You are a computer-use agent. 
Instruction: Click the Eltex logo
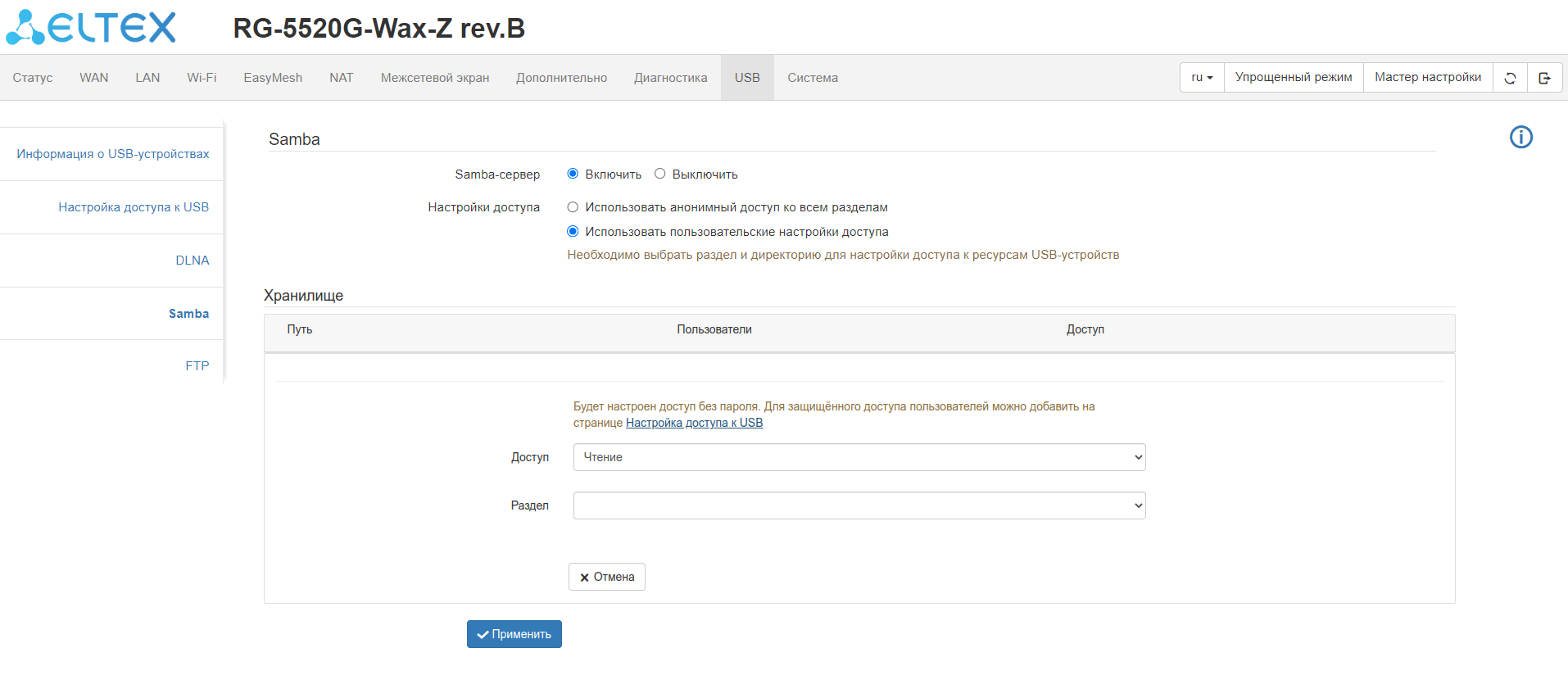(x=91, y=28)
